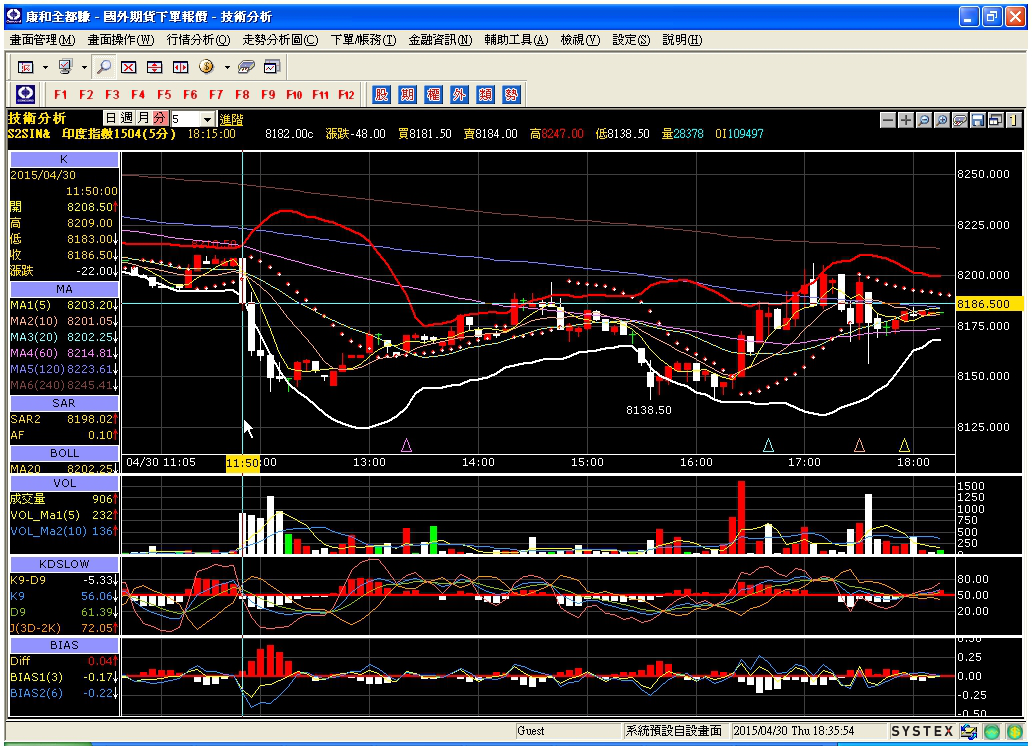Screen dimensions: 1032x746
Task: Click the chart window toolbar icon
Action: point(272,67)
